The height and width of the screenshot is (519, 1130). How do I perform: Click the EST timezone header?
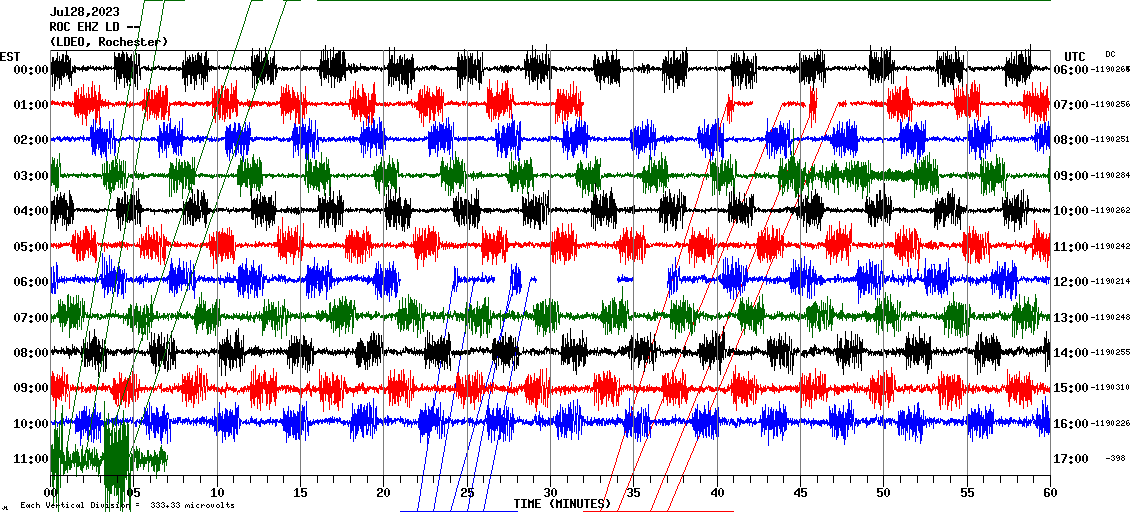coord(10,56)
